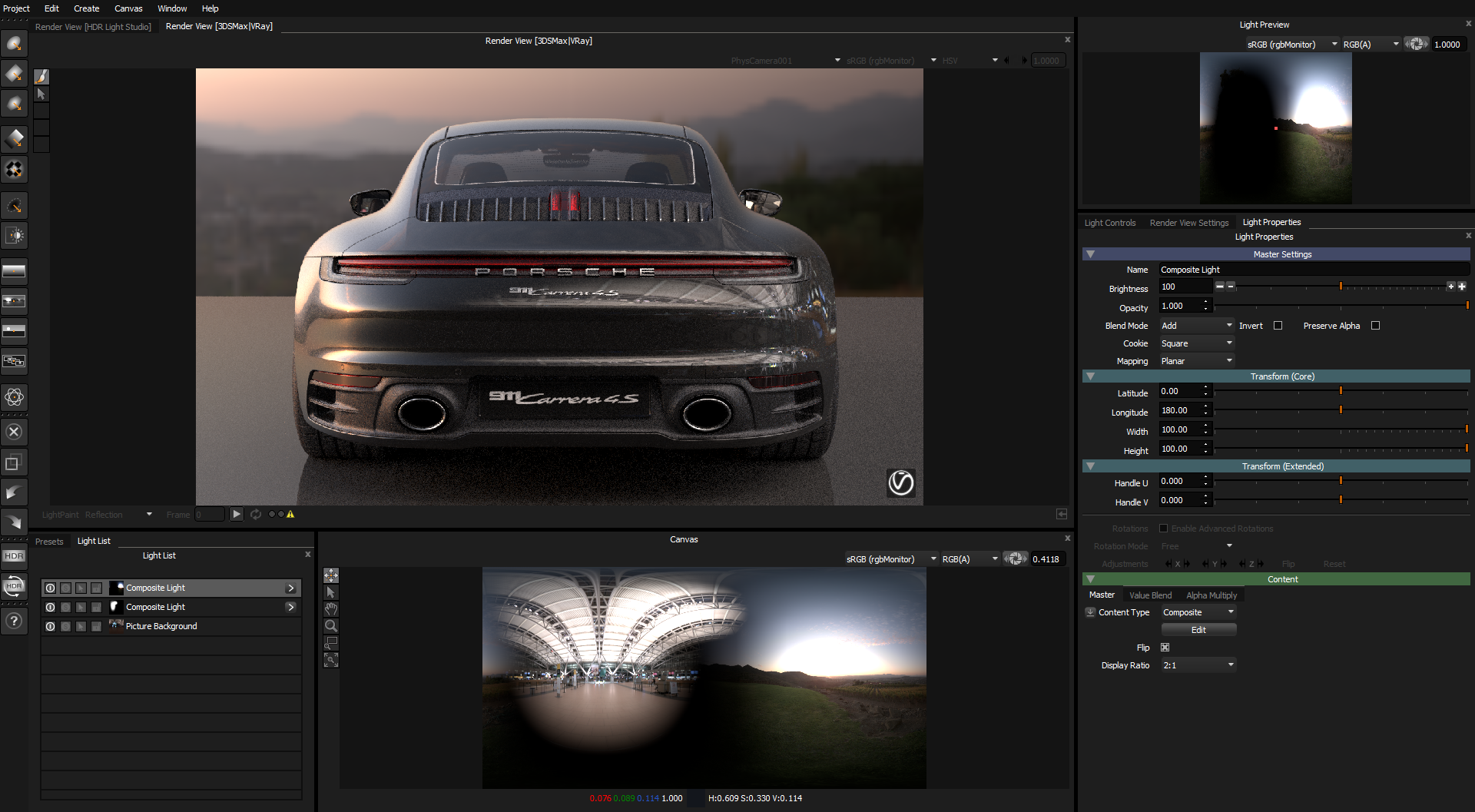Select the LightPaint brush tool in Render View
This screenshot has height=812, width=1475.
tap(41, 76)
